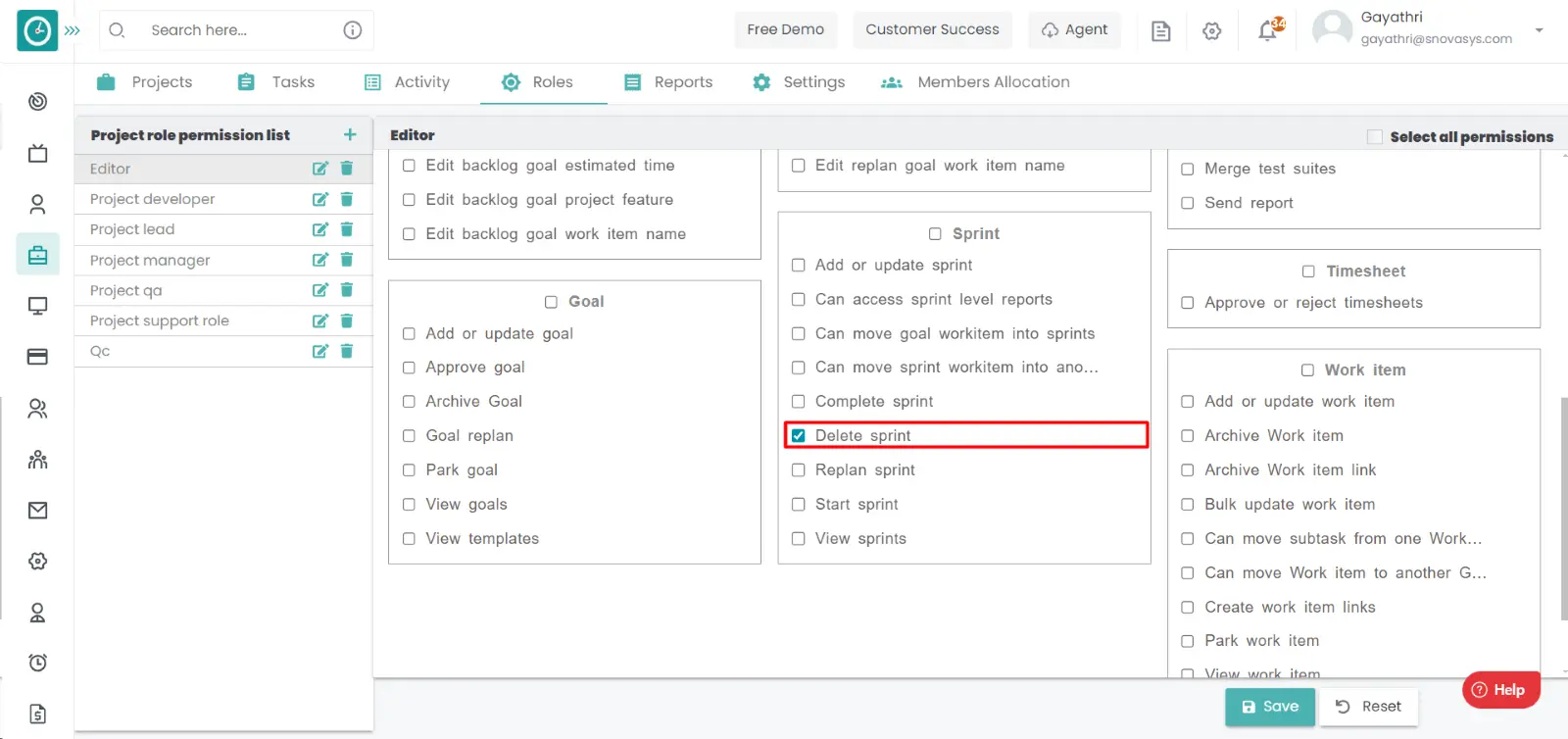Open the notifications bell icon

(x=1268, y=30)
